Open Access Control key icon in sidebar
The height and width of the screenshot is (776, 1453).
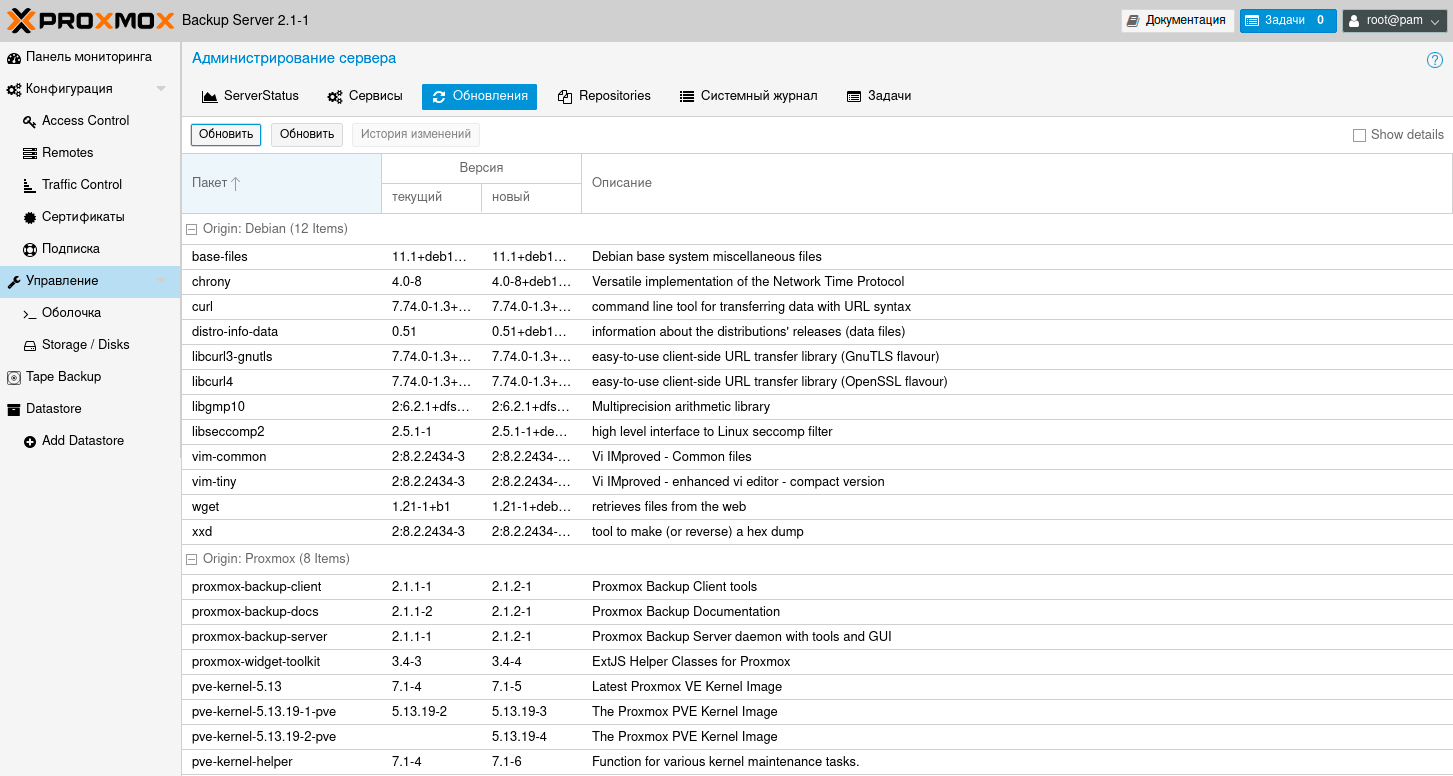click(x=30, y=121)
